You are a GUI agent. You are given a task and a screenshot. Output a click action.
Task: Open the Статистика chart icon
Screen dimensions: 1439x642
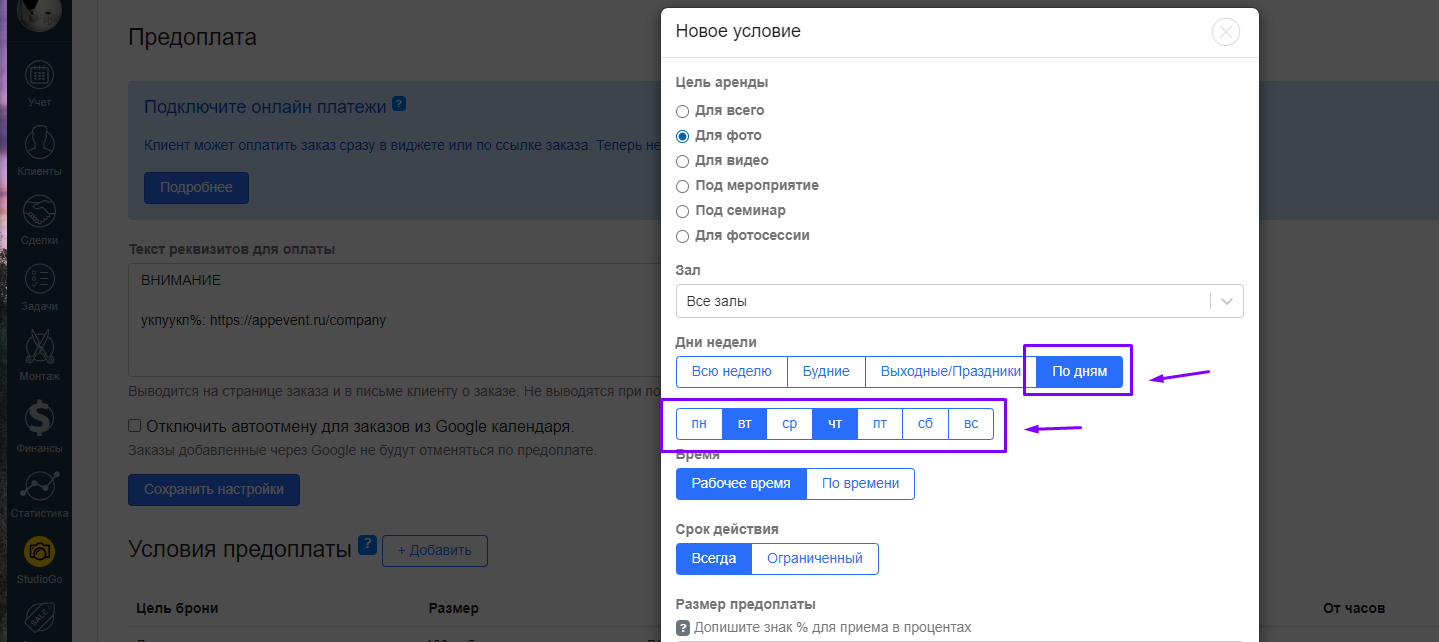pos(39,486)
